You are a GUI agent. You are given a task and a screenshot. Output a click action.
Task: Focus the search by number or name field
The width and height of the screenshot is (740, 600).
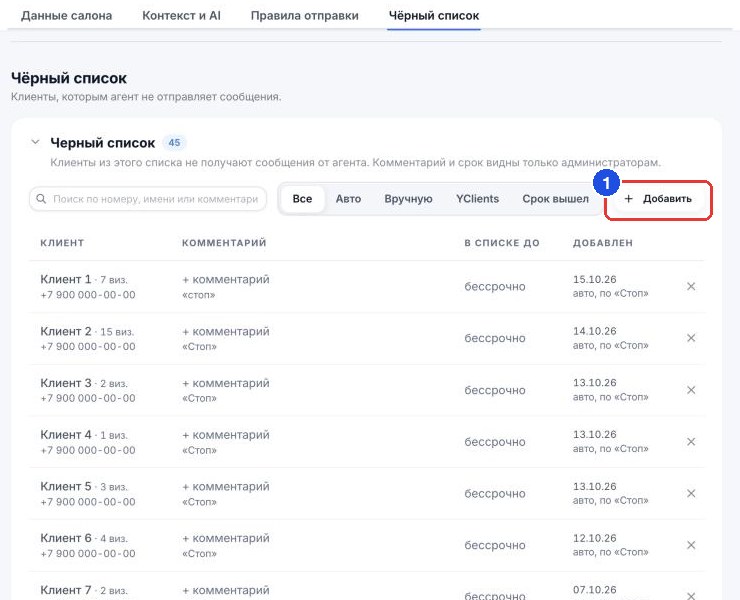[x=148, y=199]
